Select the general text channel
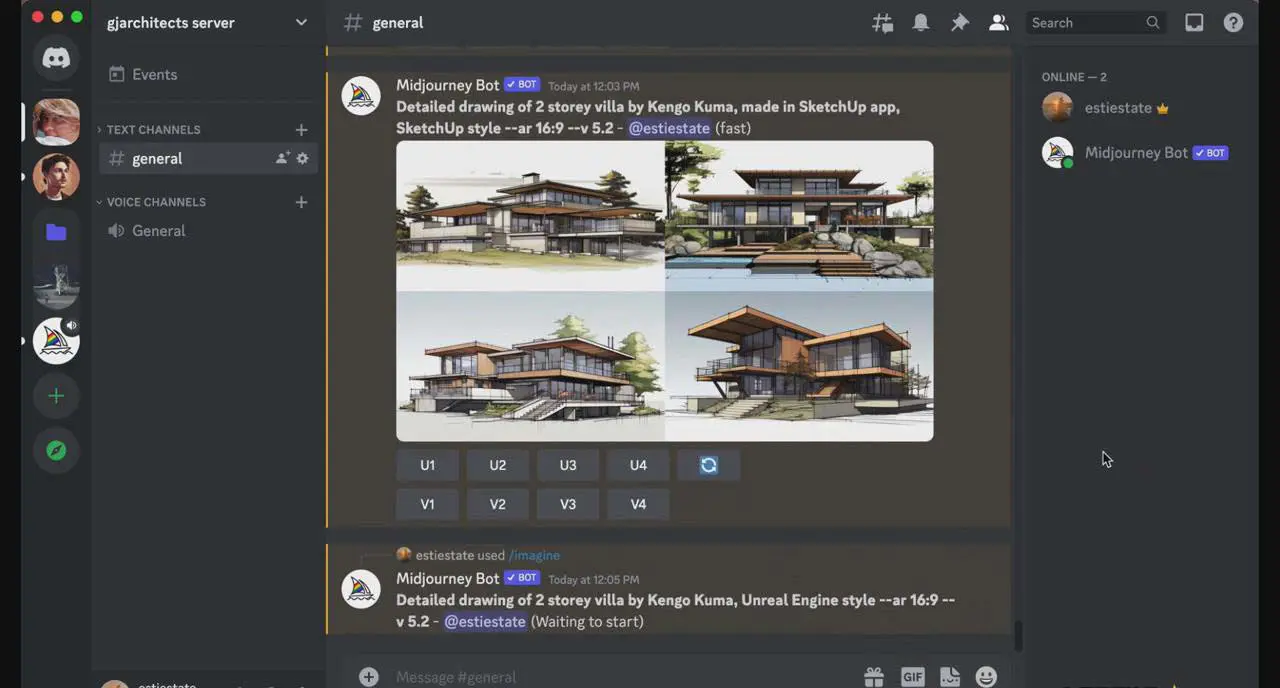The image size is (1280, 688). tap(157, 159)
